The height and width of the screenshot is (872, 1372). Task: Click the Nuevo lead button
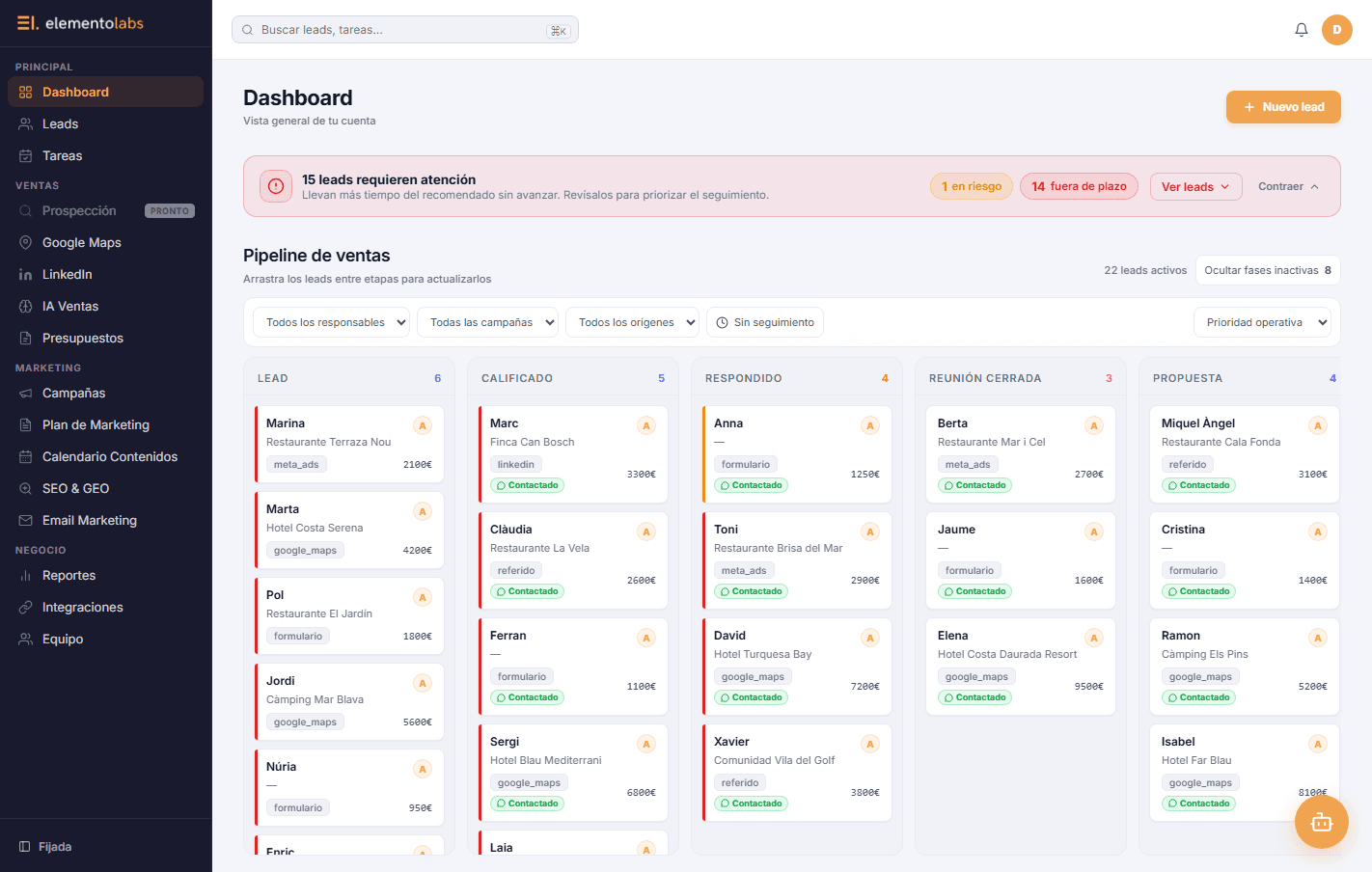tap(1283, 107)
